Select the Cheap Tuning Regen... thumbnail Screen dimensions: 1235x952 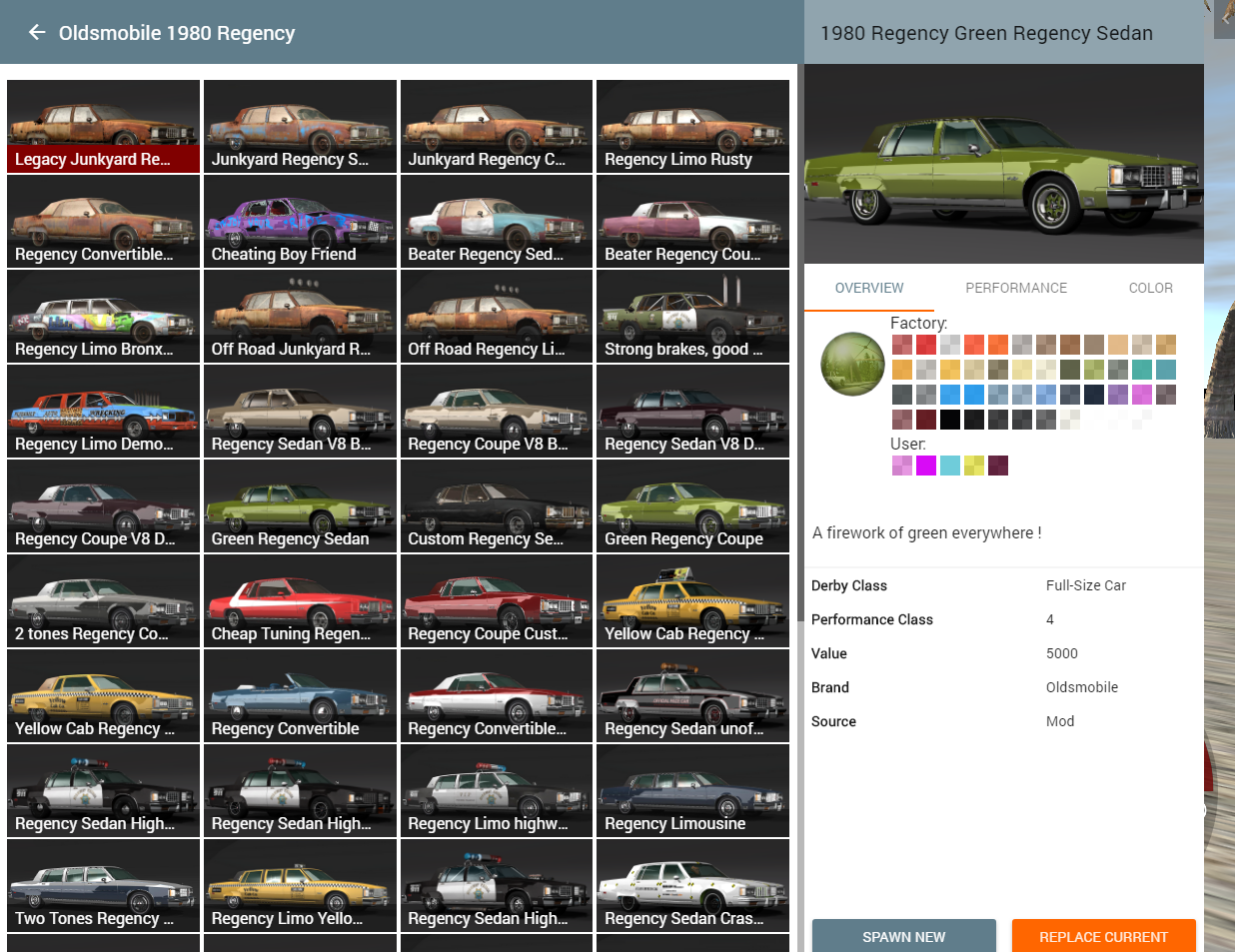tap(300, 600)
